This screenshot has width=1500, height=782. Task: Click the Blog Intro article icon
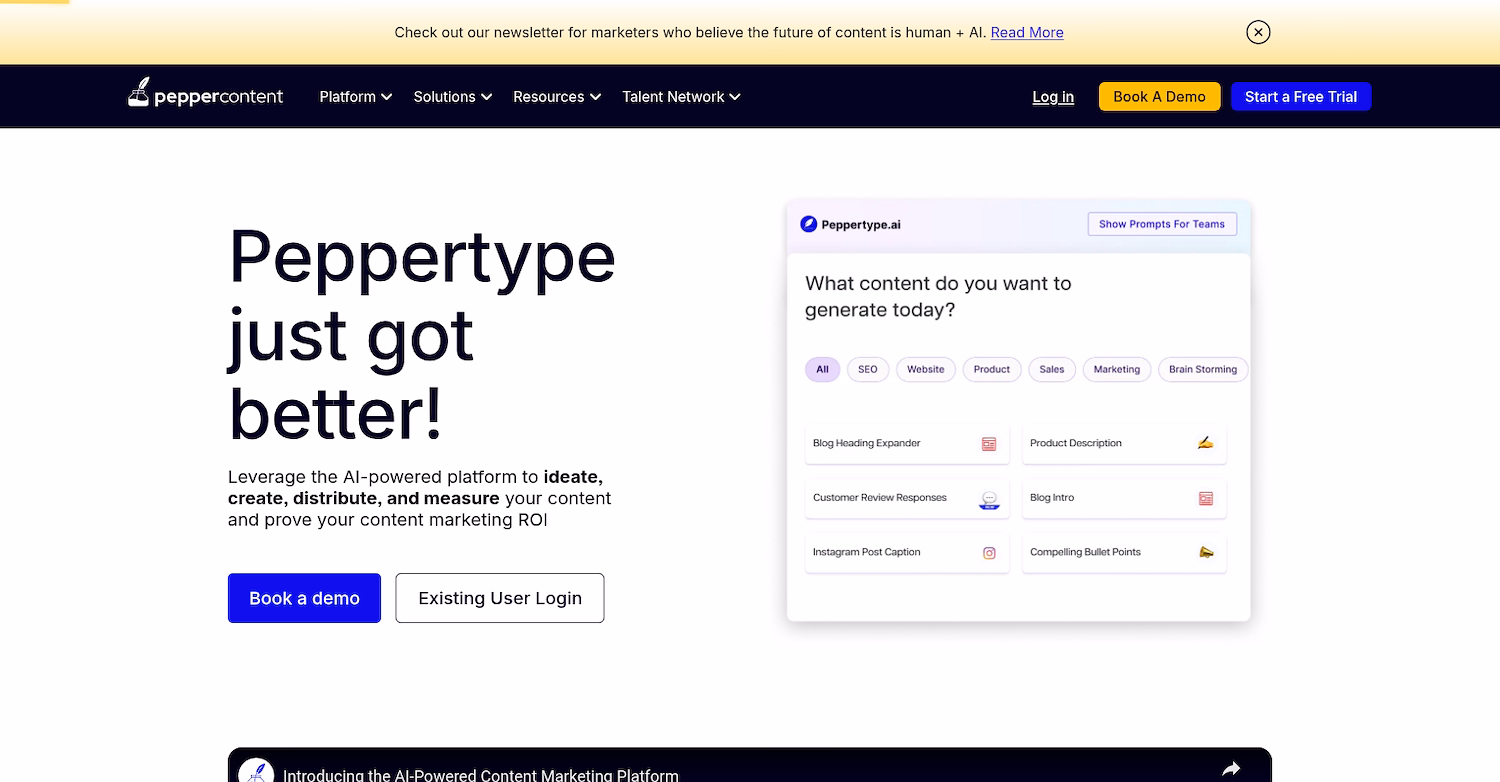(1205, 497)
